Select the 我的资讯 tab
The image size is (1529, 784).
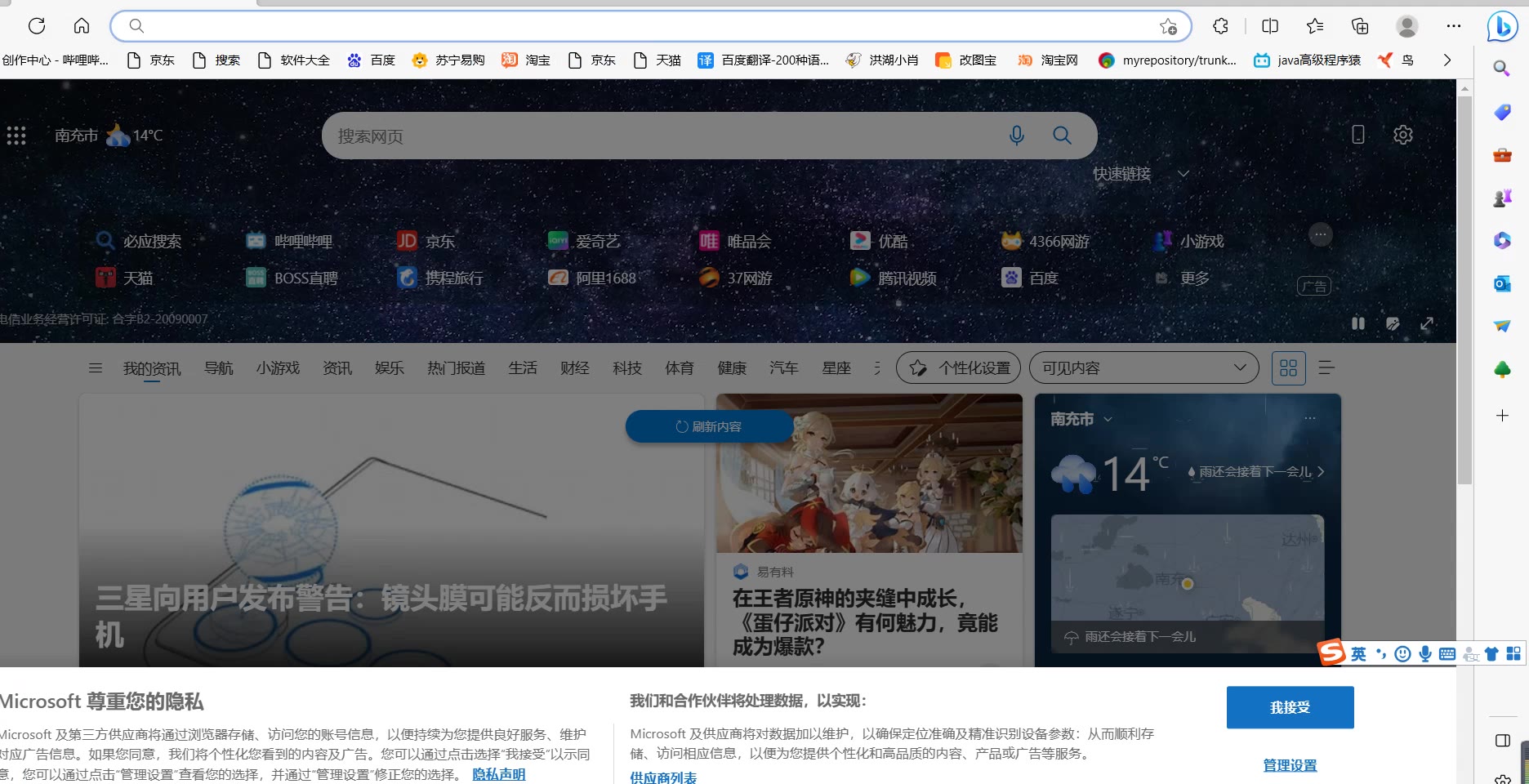pos(152,368)
